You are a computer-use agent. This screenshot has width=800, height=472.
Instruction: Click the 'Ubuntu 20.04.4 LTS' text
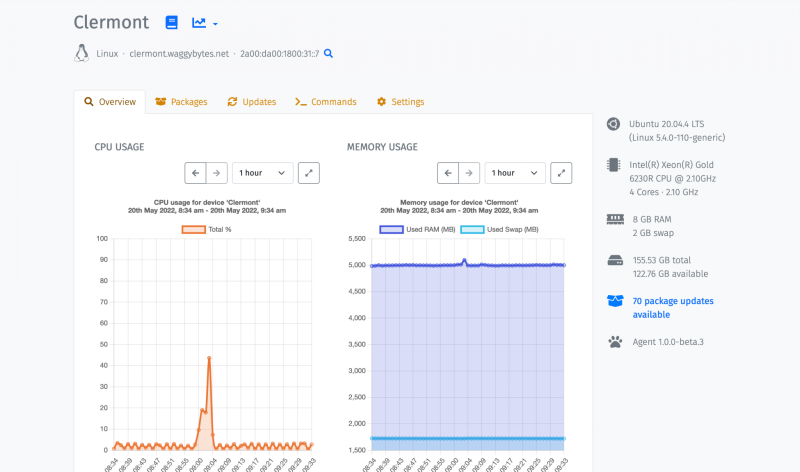(x=666, y=124)
